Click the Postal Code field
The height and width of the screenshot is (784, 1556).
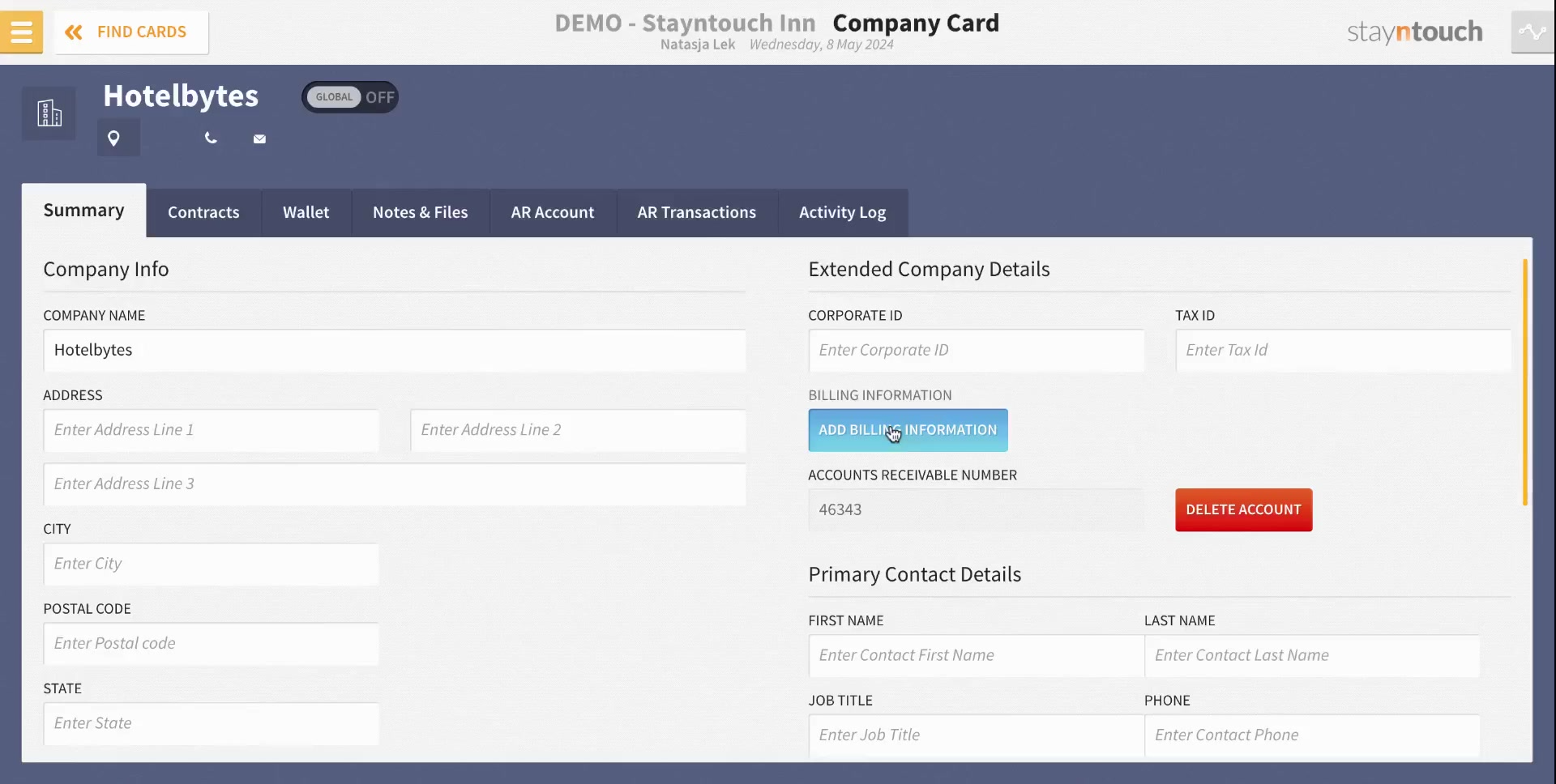pyautogui.click(x=212, y=644)
